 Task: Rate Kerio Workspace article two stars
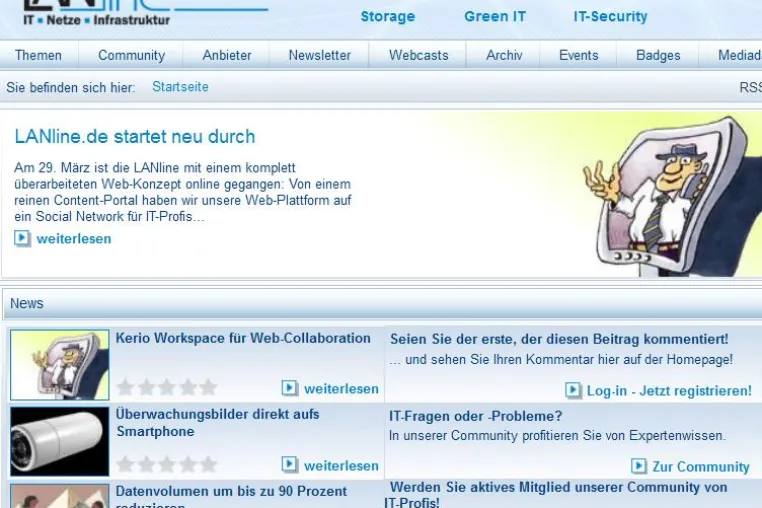(x=146, y=387)
